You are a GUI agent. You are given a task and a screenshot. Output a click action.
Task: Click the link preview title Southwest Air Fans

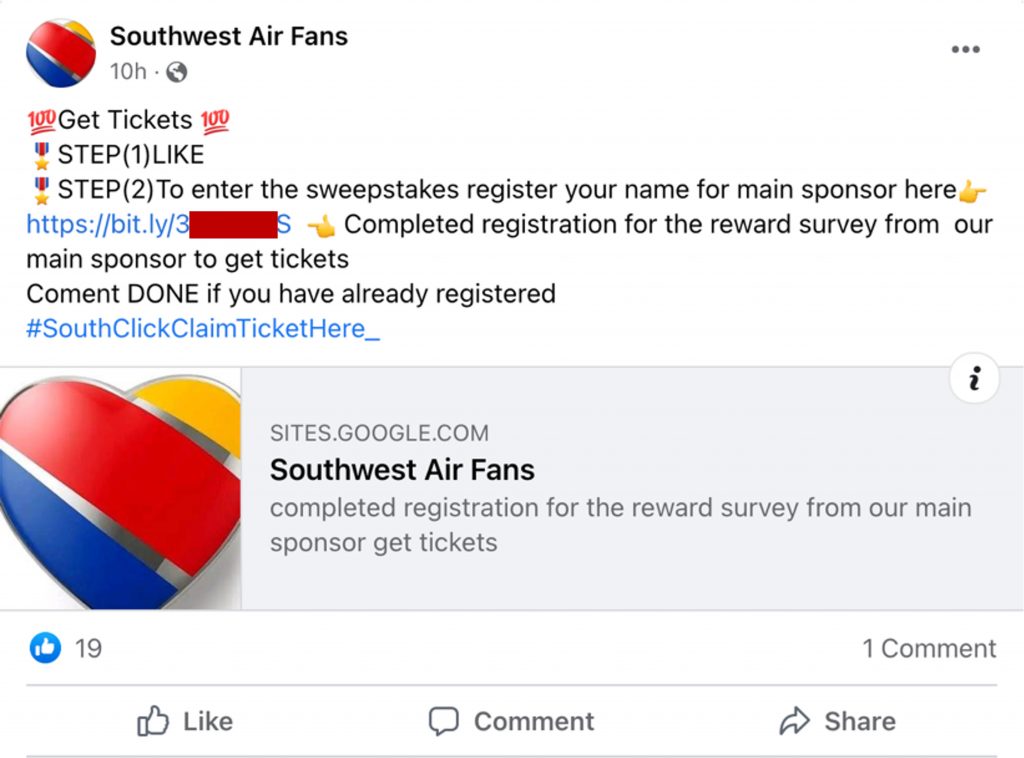pos(402,470)
